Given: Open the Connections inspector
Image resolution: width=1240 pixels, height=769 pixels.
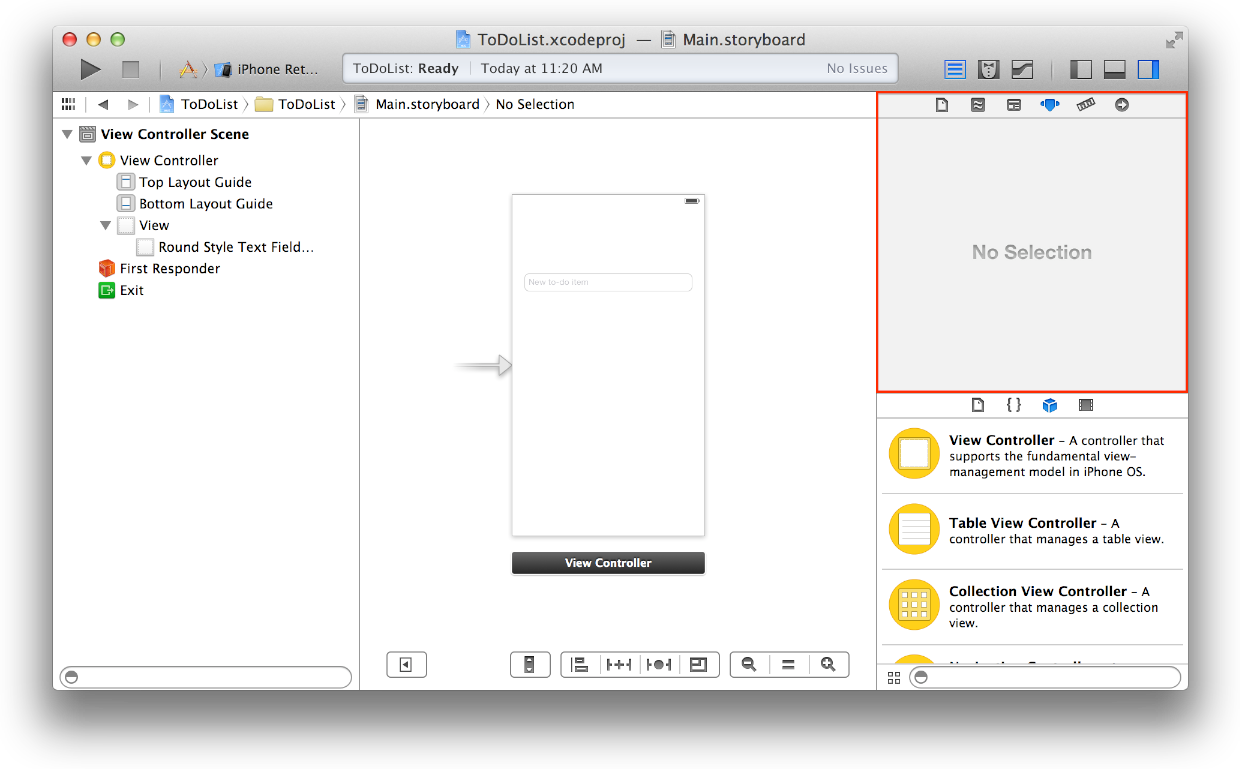Looking at the screenshot, I should (x=1122, y=105).
